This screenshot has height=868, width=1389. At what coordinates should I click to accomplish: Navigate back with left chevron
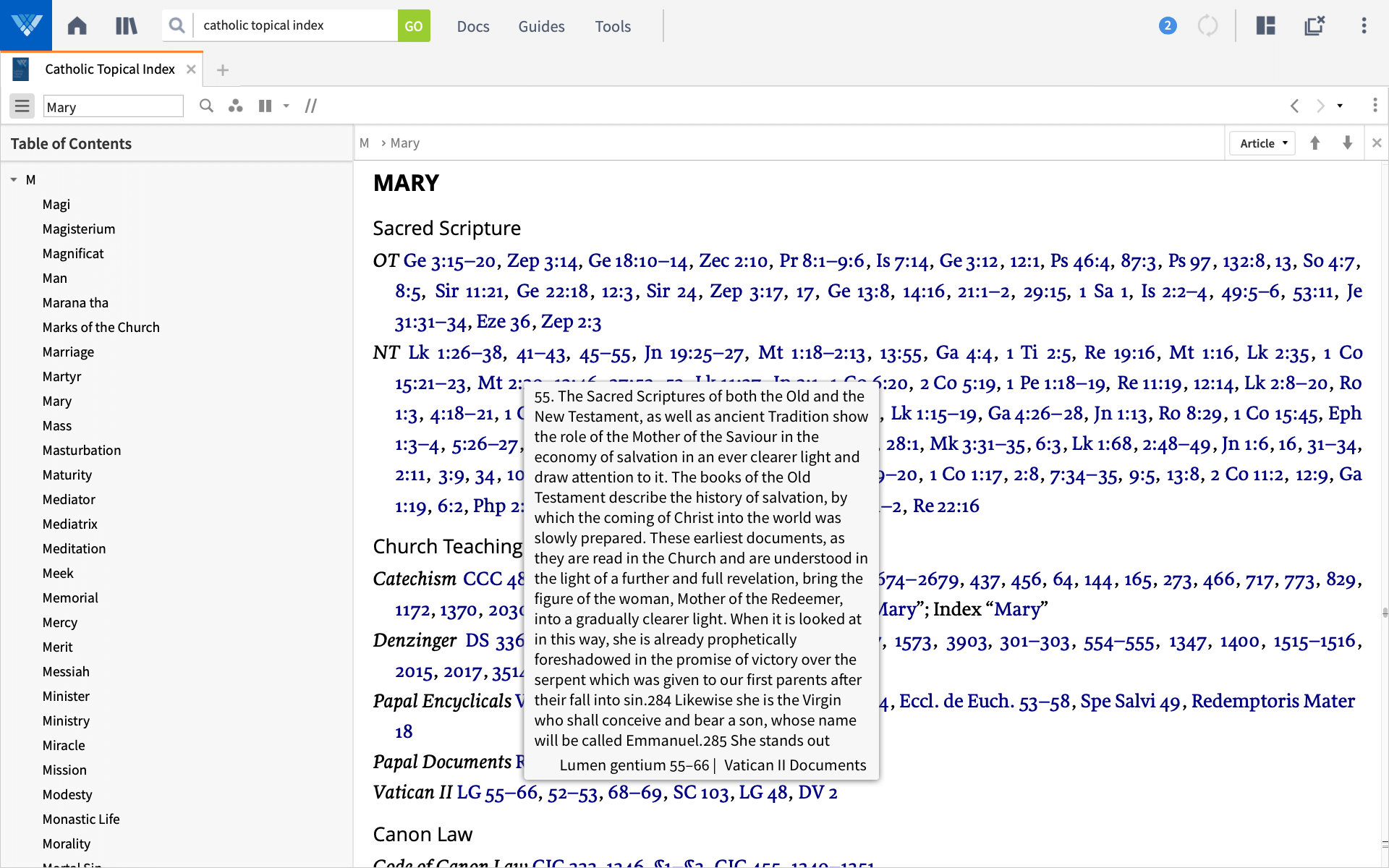tap(1295, 106)
